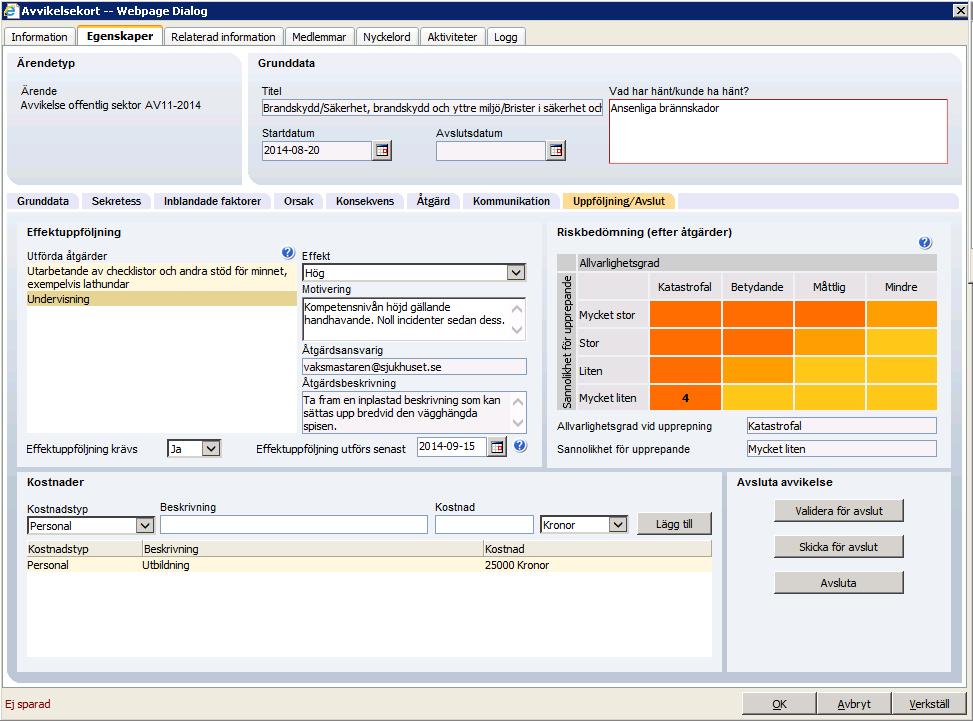Select the Nyckelord tab
The image size is (973, 721).
(x=387, y=37)
